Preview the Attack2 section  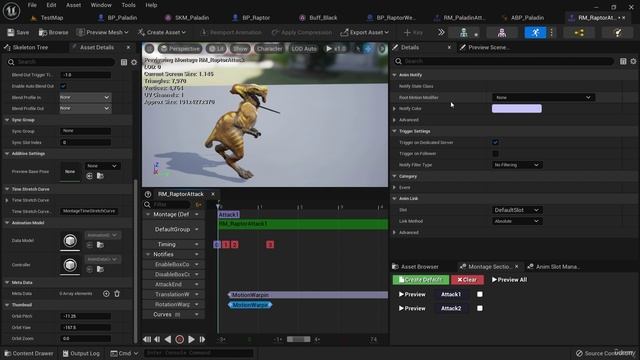tap(412, 308)
